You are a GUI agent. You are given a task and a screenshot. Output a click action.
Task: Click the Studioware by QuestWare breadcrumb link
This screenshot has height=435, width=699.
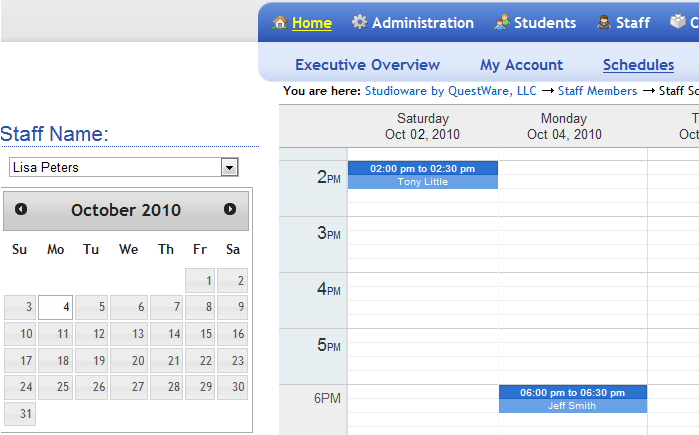click(x=450, y=91)
